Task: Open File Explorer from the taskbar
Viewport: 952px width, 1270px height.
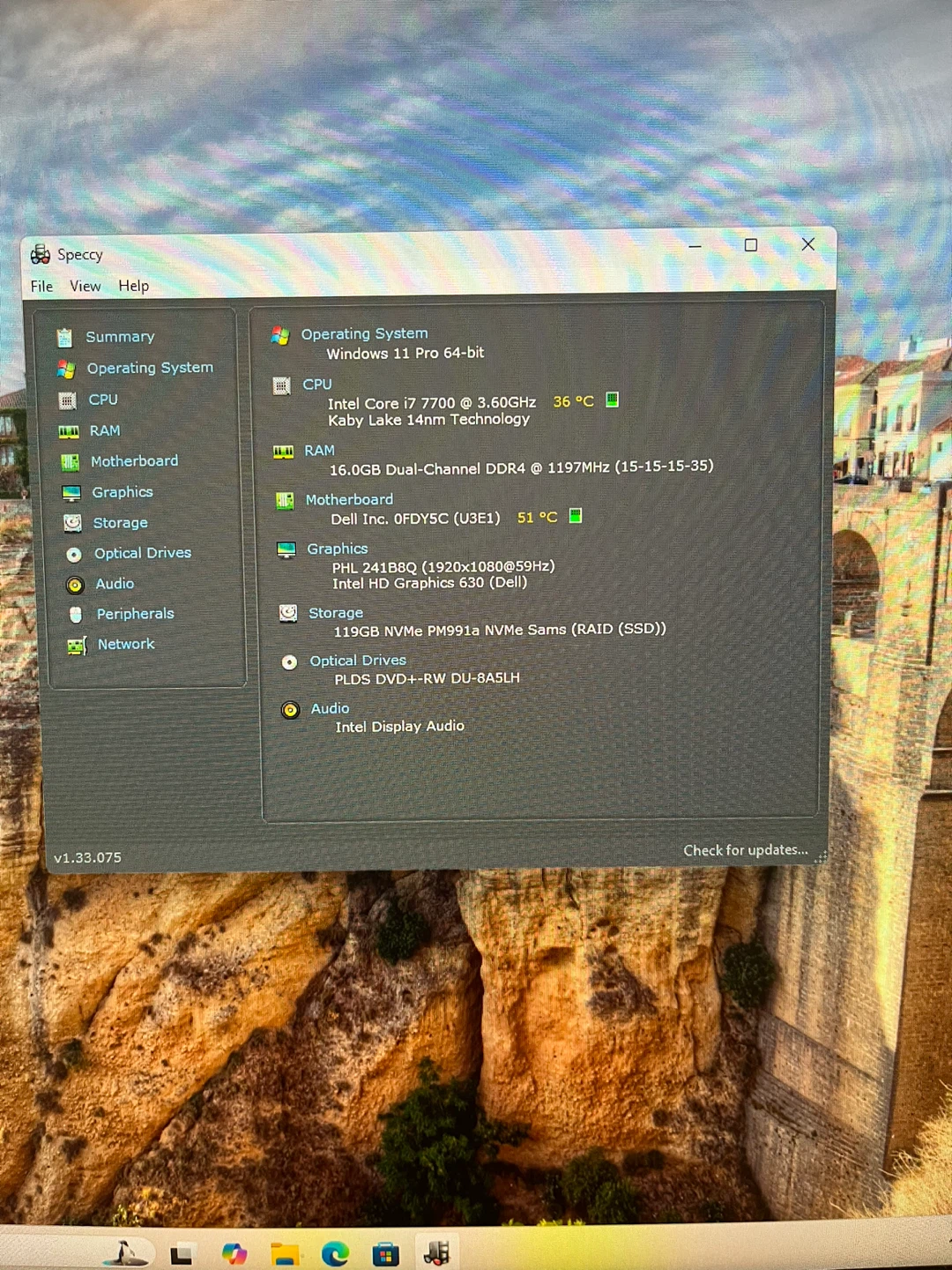Action: click(x=285, y=1253)
